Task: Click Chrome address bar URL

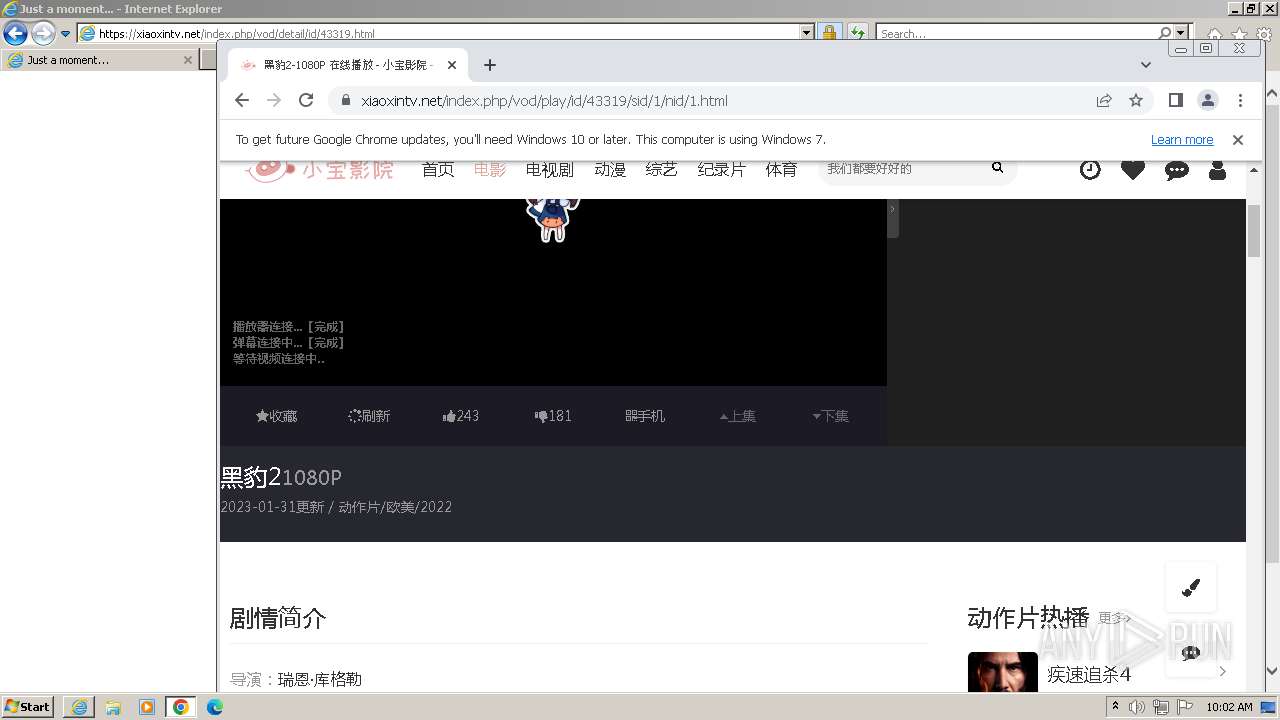Action: click(x=544, y=101)
